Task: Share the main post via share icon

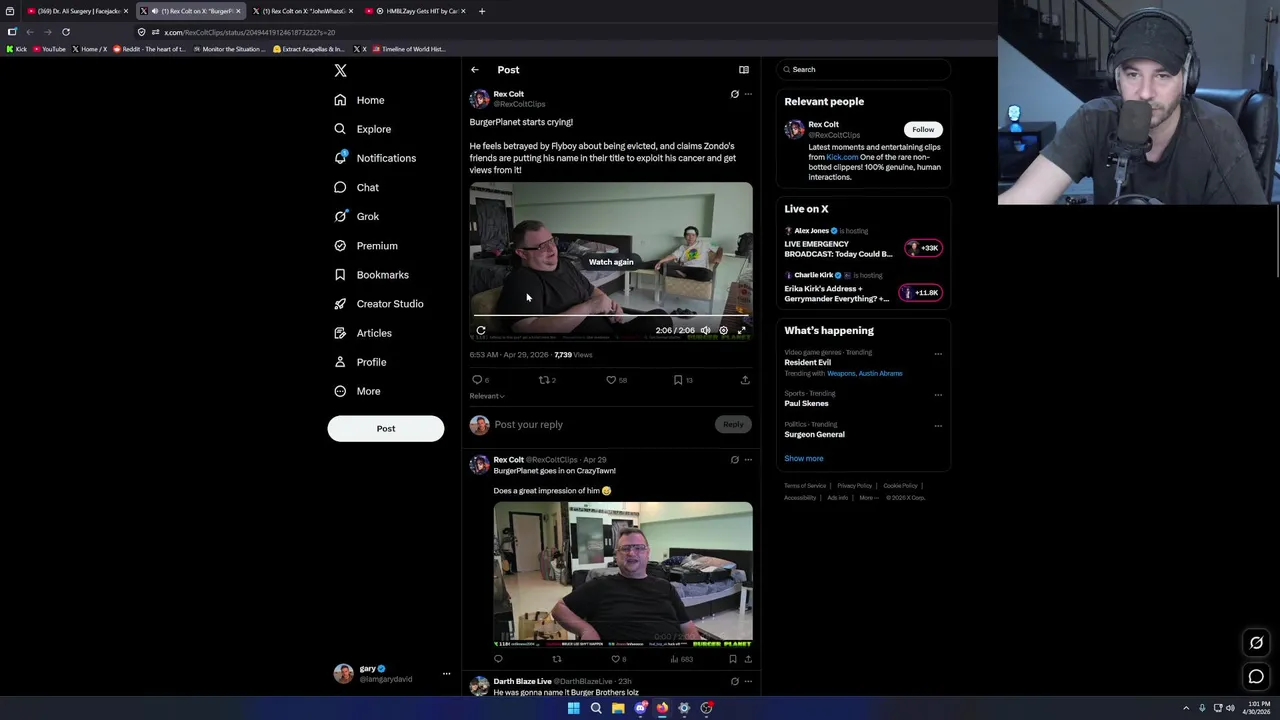Action: click(x=745, y=380)
